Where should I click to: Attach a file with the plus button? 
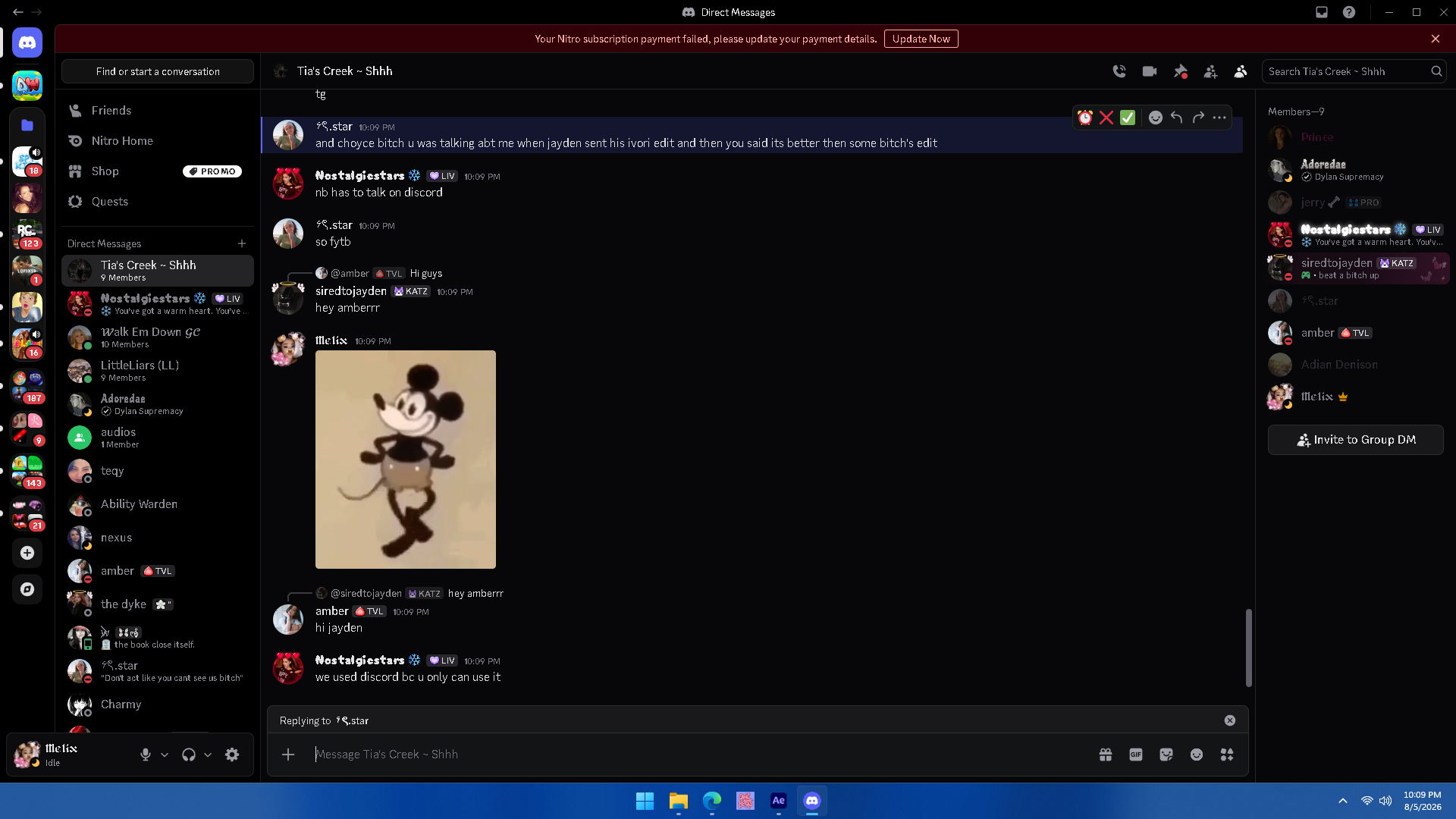(x=288, y=755)
